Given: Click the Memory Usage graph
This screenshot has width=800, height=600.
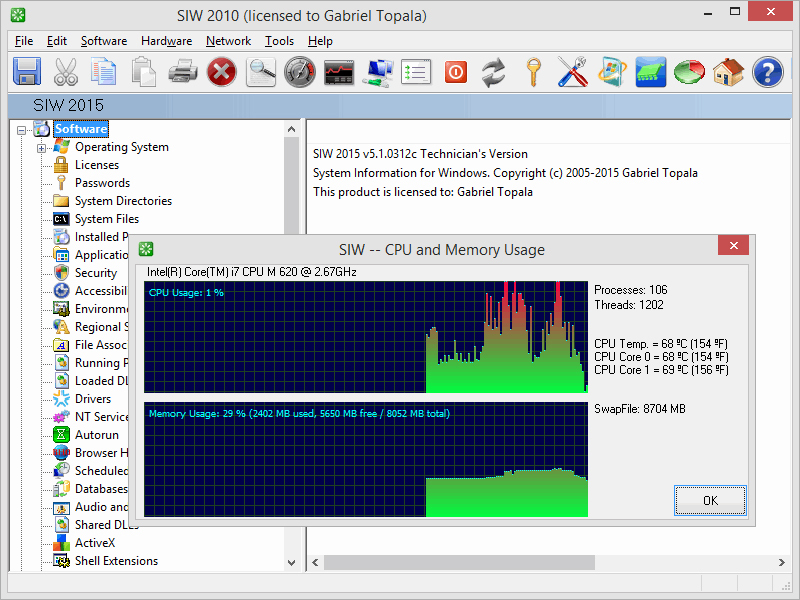Looking at the screenshot, I should click(366, 459).
